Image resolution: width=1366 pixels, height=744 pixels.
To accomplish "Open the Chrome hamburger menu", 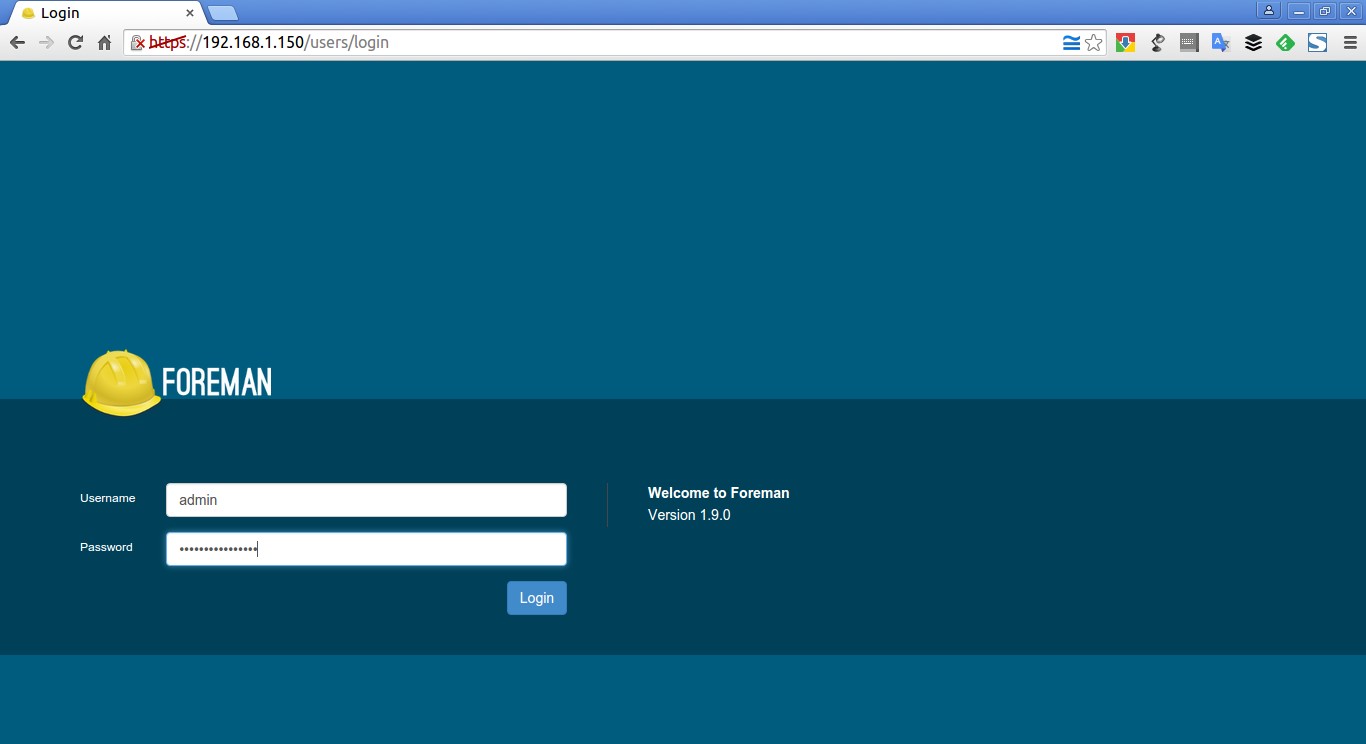I will (x=1352, y=42).
